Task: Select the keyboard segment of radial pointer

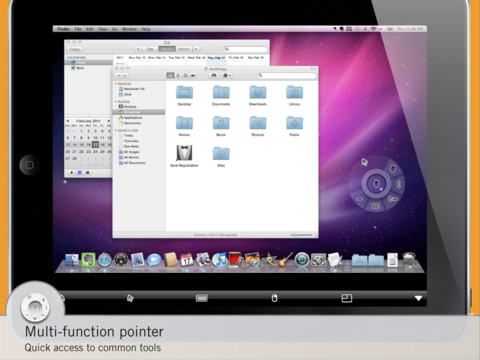Action: 375,206
